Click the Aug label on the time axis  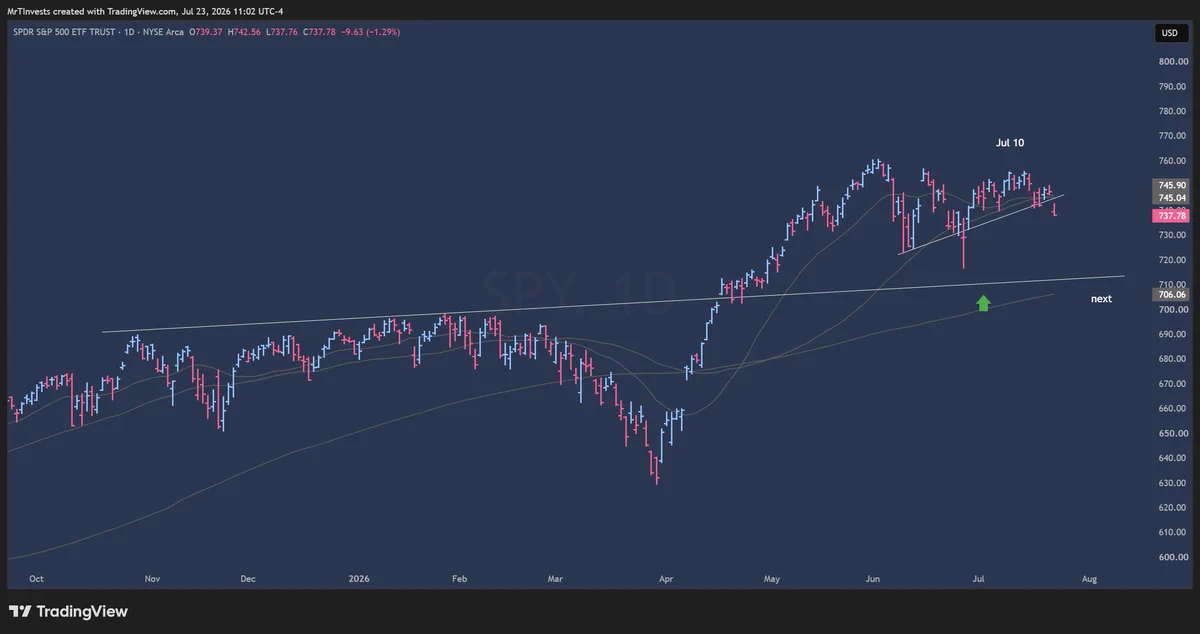[x=1089, y=578]
